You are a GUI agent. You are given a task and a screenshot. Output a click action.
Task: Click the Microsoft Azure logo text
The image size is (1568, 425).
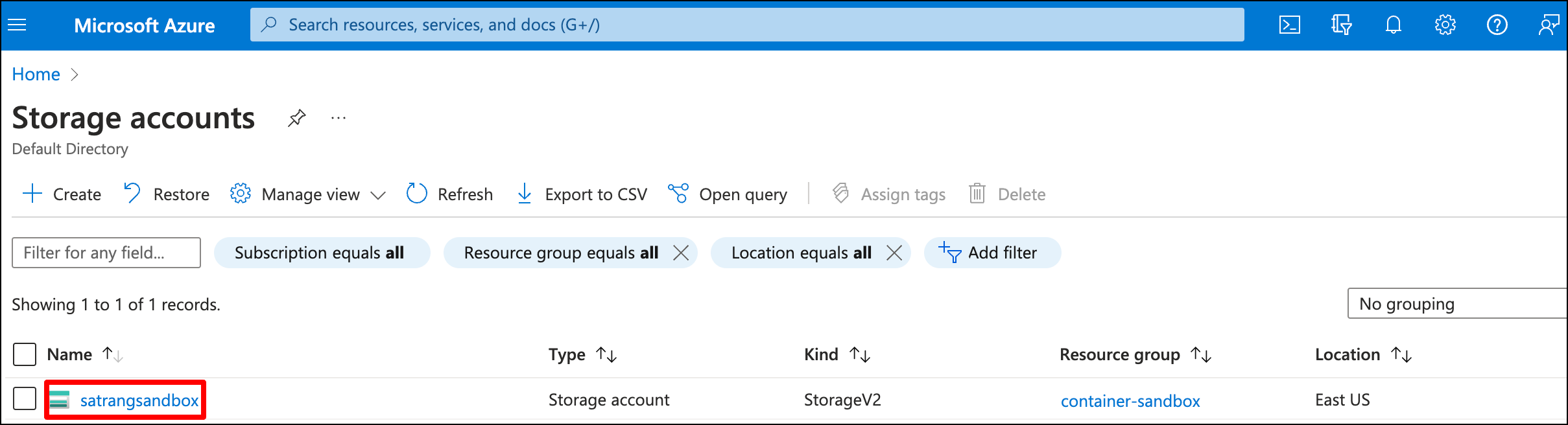pos(145,25)
